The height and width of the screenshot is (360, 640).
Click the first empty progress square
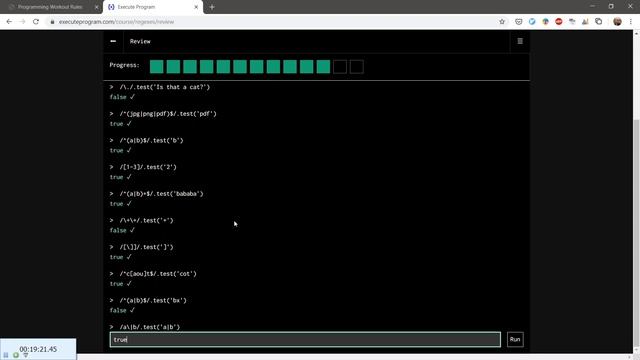(x=340, y=67)
